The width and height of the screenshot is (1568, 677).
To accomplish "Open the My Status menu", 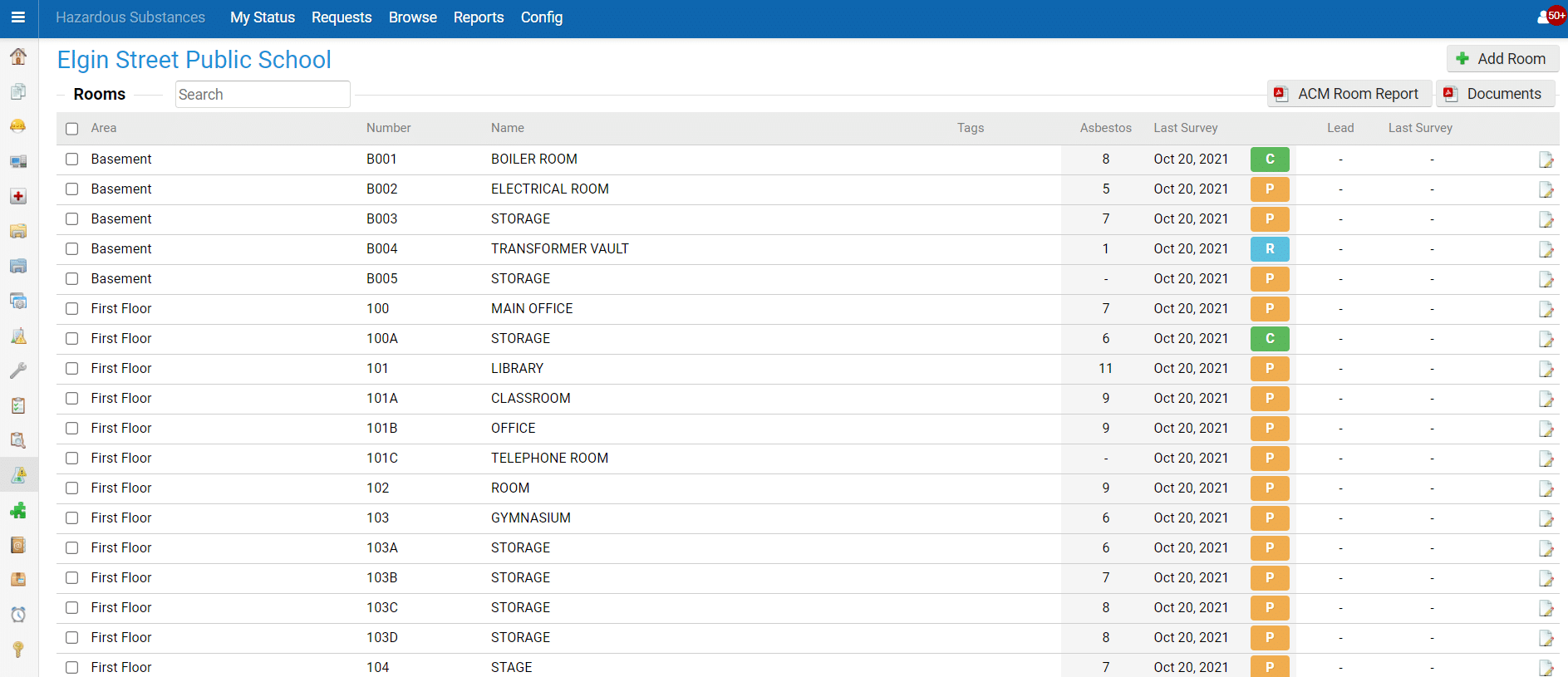I will click(263, 17).
